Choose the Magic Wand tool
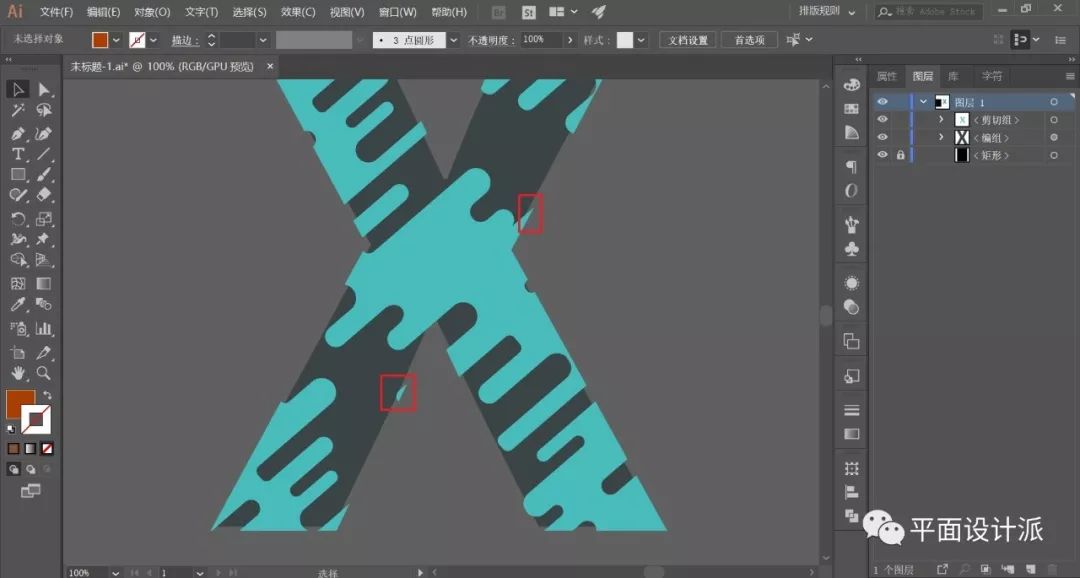Screen dimensions: 1080x578 click(18, 111)
